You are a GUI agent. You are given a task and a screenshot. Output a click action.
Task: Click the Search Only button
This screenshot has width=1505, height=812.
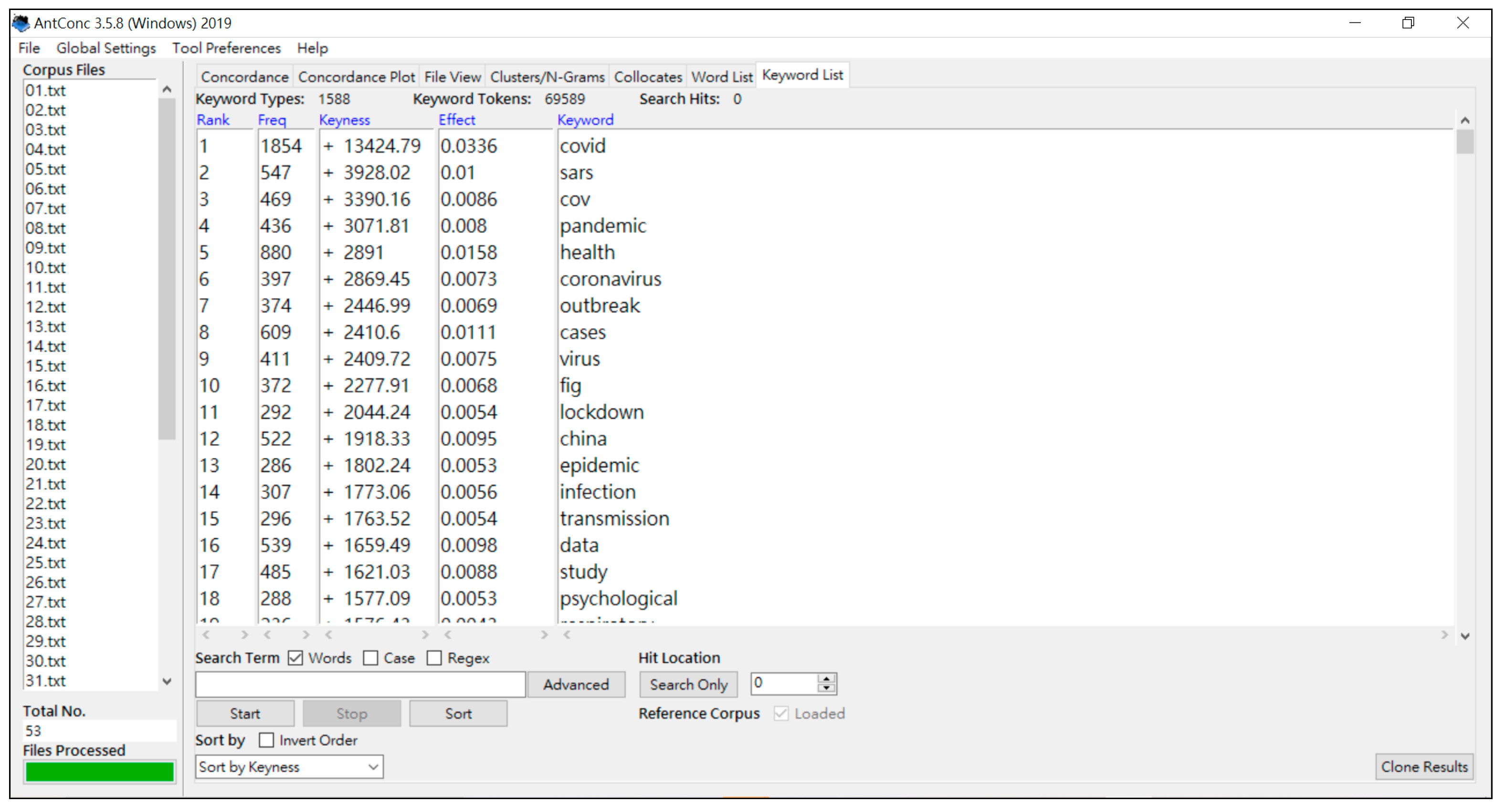click(x=688, y=685)
